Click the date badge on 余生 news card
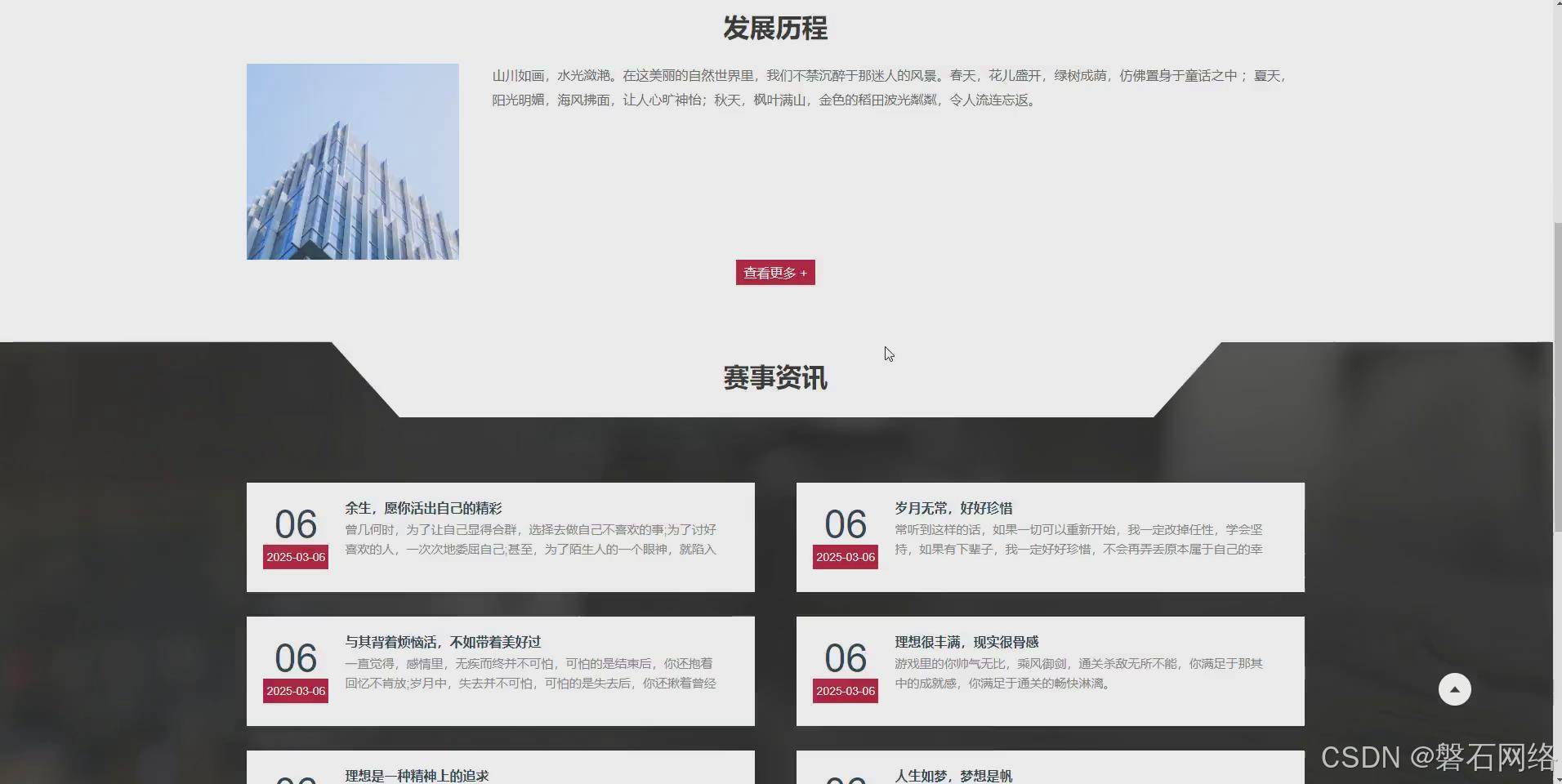Image resolution: width=1562 pixels, height=784 pixels. tap(295, 557)
